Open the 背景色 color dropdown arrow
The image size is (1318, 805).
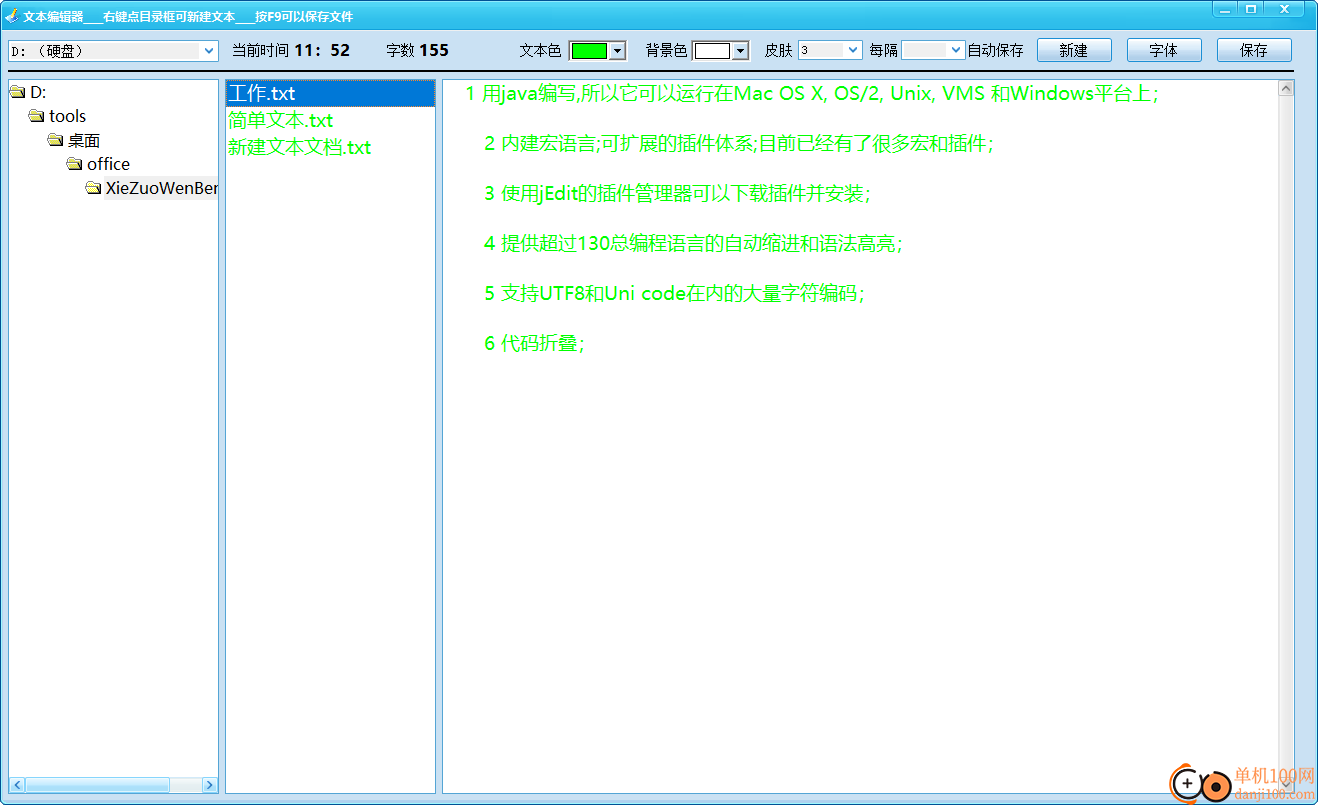741,51
